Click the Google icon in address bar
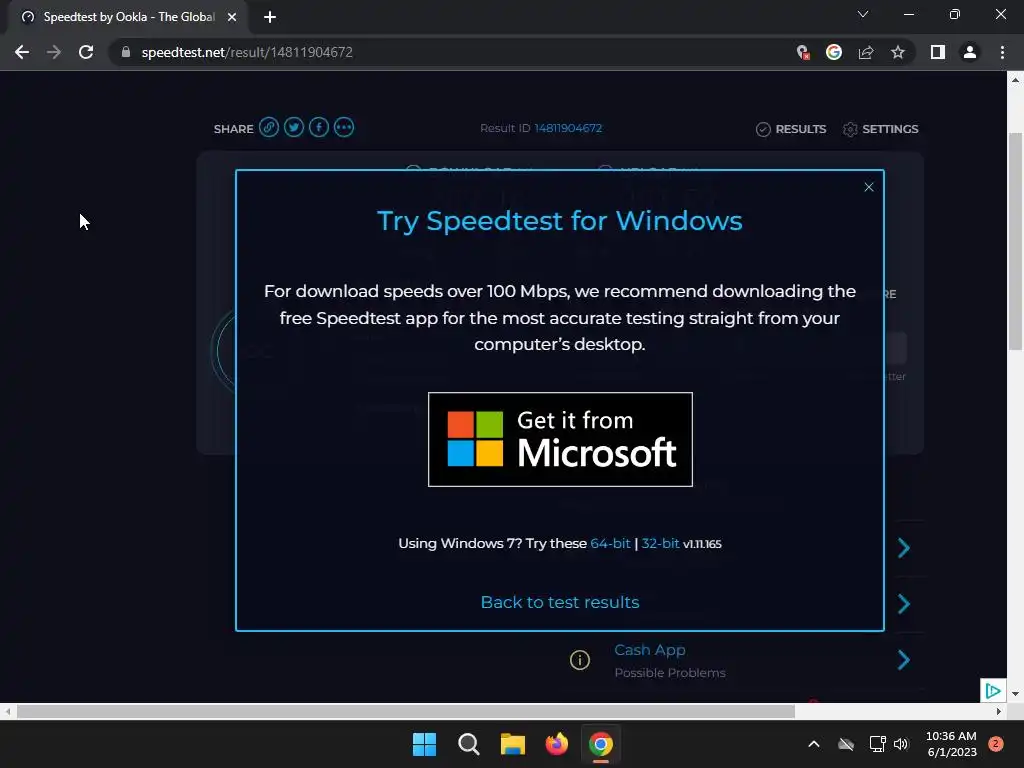1024x768 pixels. pos(834,52)
